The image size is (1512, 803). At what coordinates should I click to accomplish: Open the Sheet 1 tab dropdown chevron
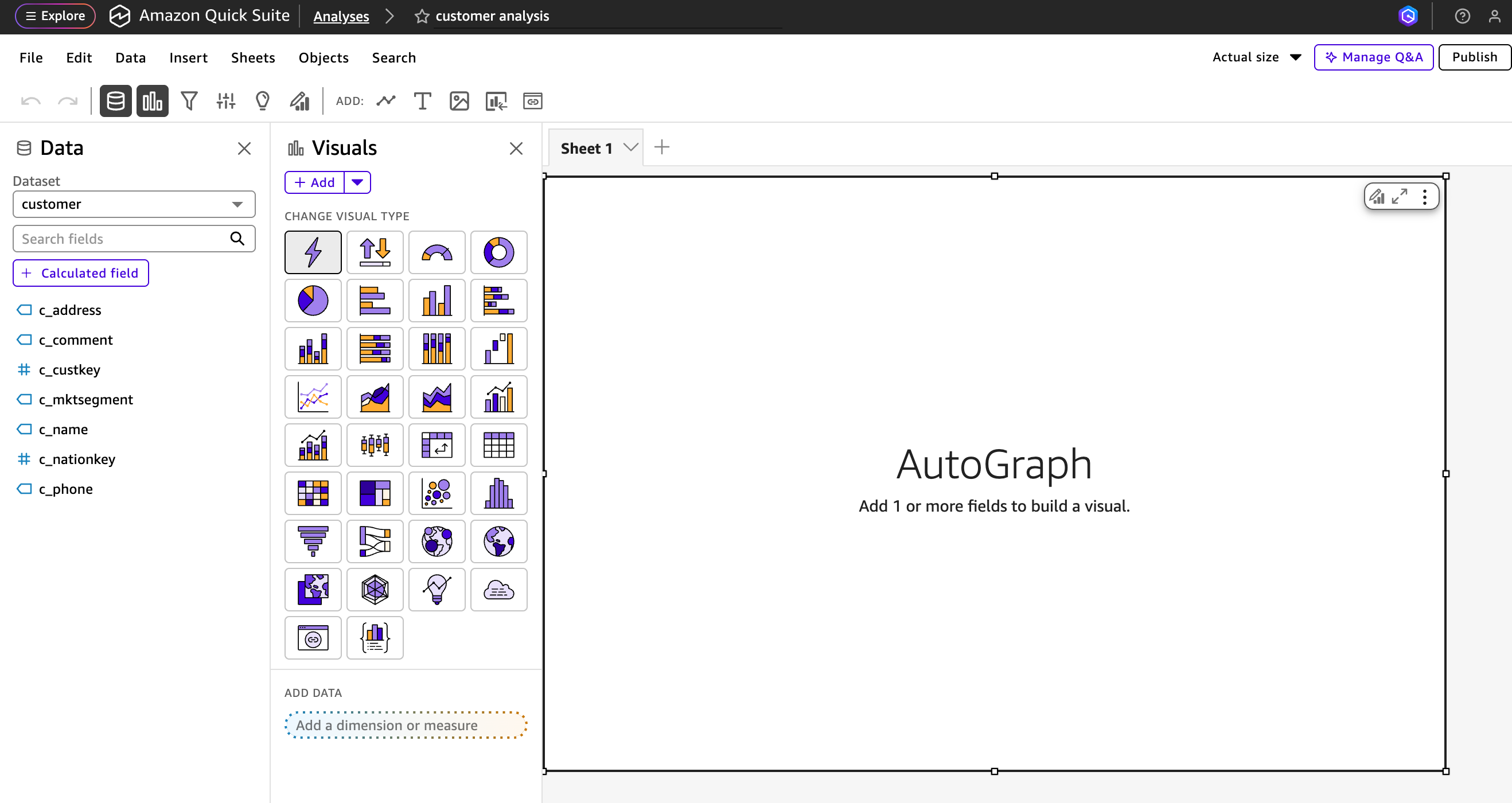(x=630, y=147)
